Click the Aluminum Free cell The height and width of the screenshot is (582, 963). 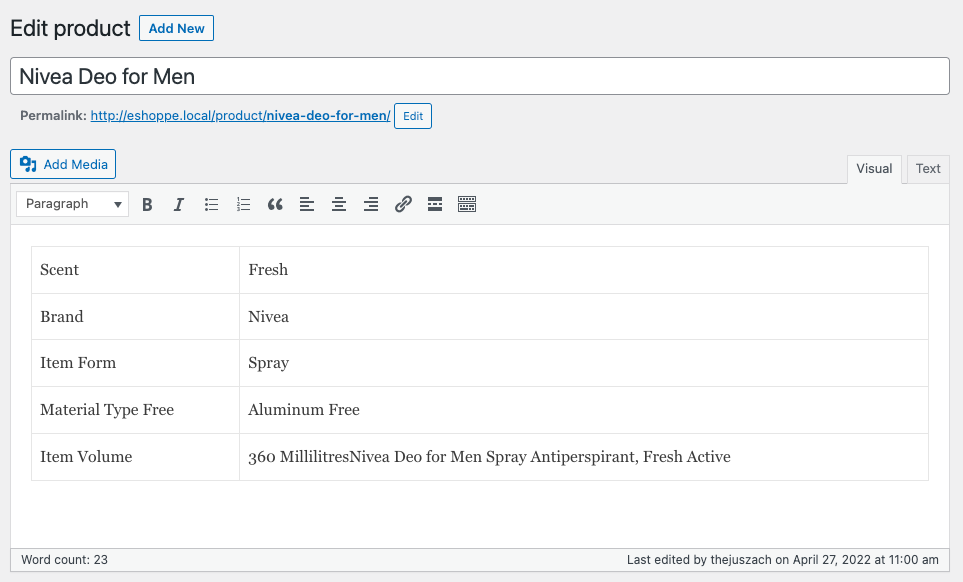click(x=583, y=410)
